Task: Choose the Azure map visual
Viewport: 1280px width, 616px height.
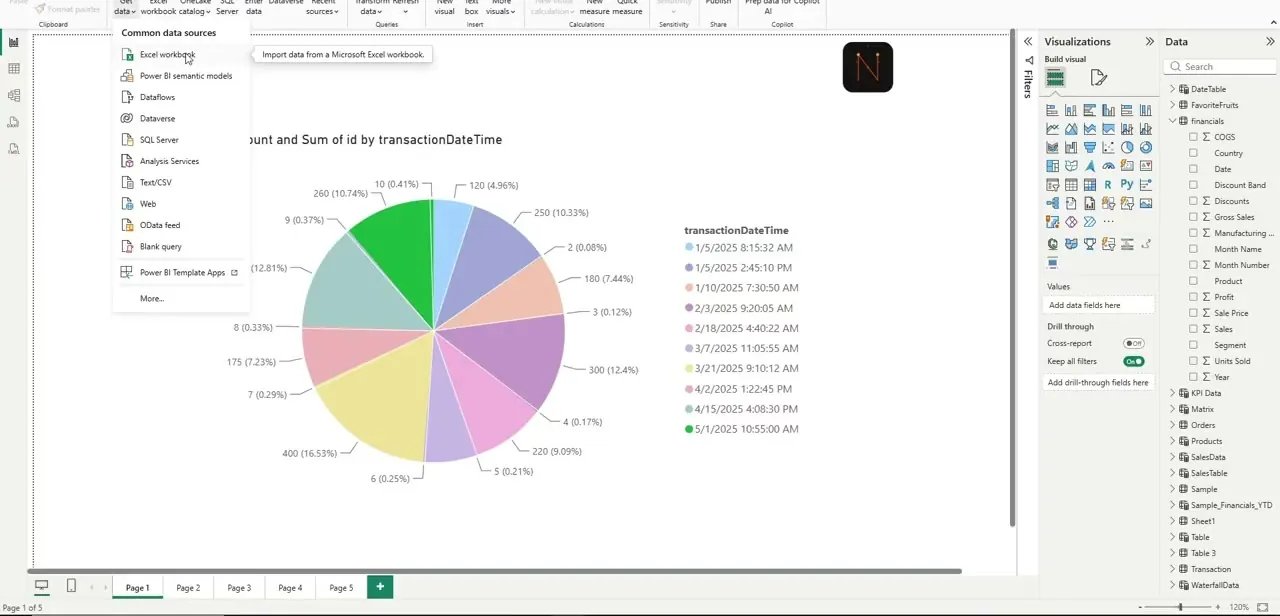Action: coord(1090,166)
